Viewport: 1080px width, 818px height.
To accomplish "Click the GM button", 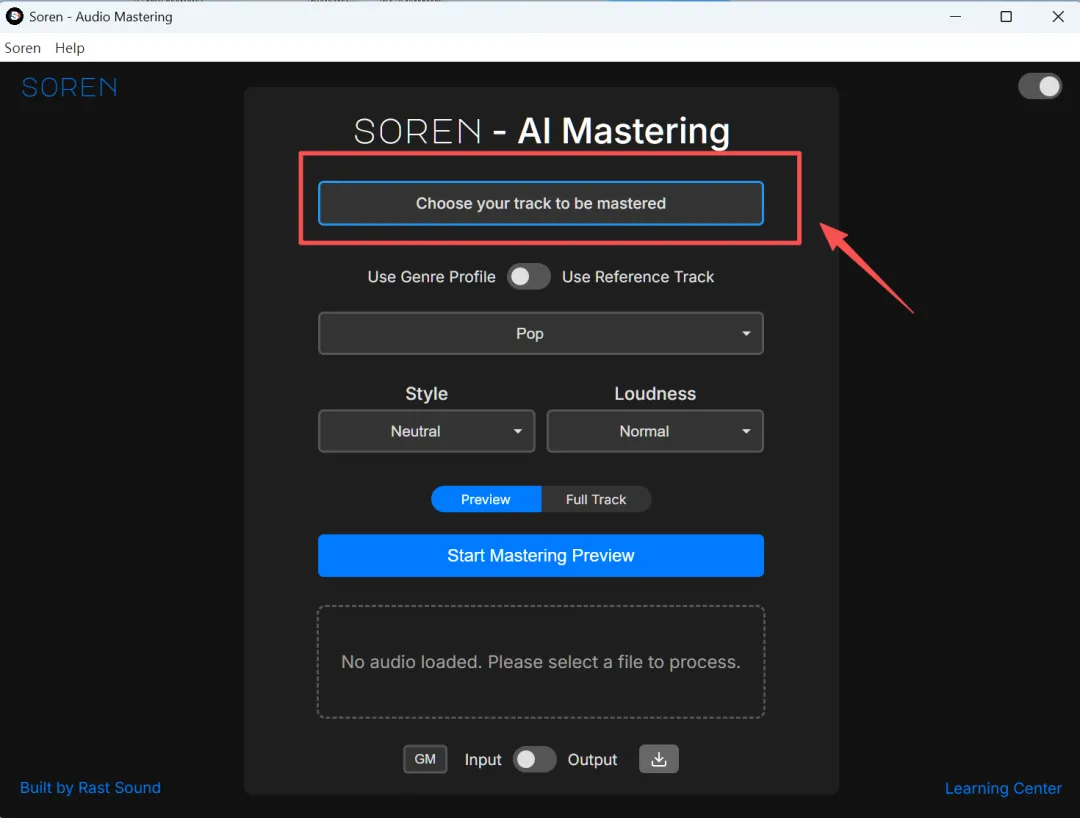I will coord(425,759).
